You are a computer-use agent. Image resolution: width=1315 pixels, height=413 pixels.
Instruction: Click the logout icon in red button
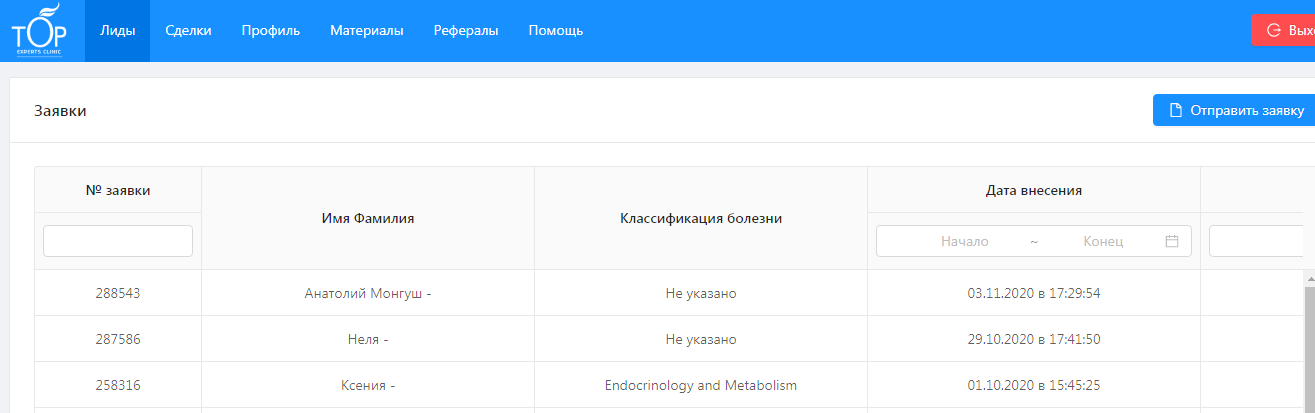click(x=1274, y=31)
